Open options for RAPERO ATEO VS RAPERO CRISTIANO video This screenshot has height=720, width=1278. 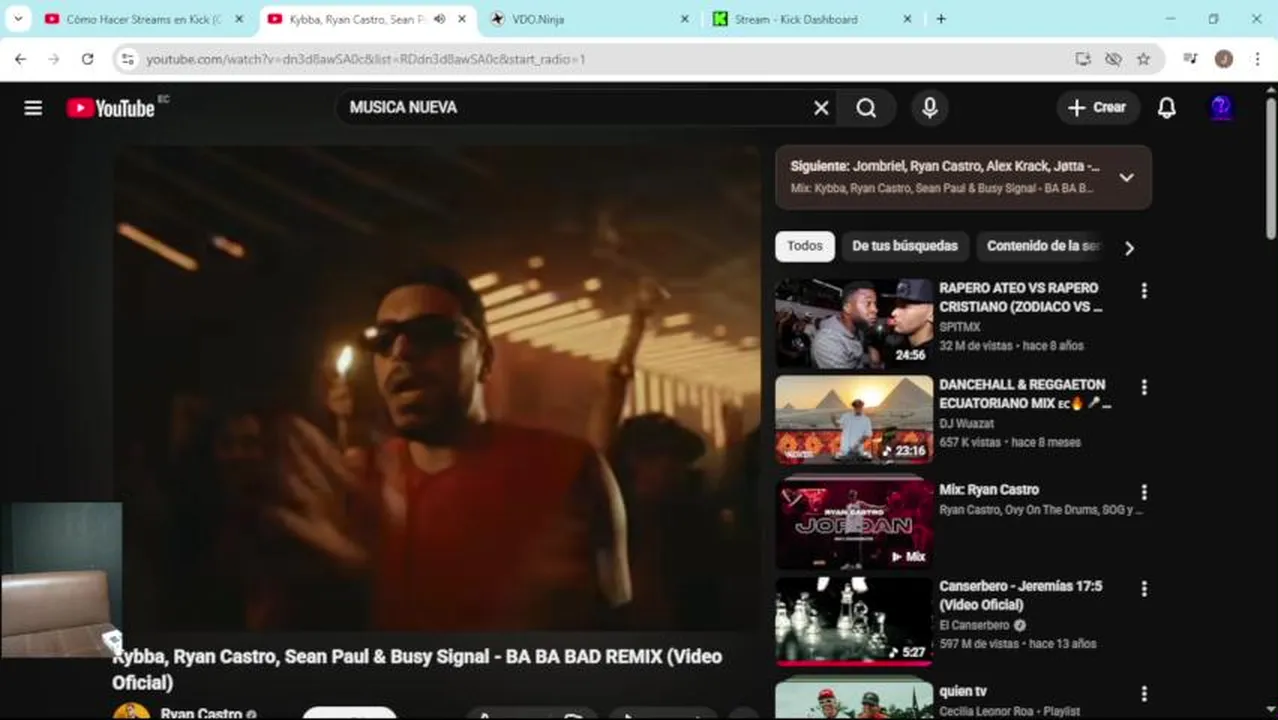coord(1144,291)
